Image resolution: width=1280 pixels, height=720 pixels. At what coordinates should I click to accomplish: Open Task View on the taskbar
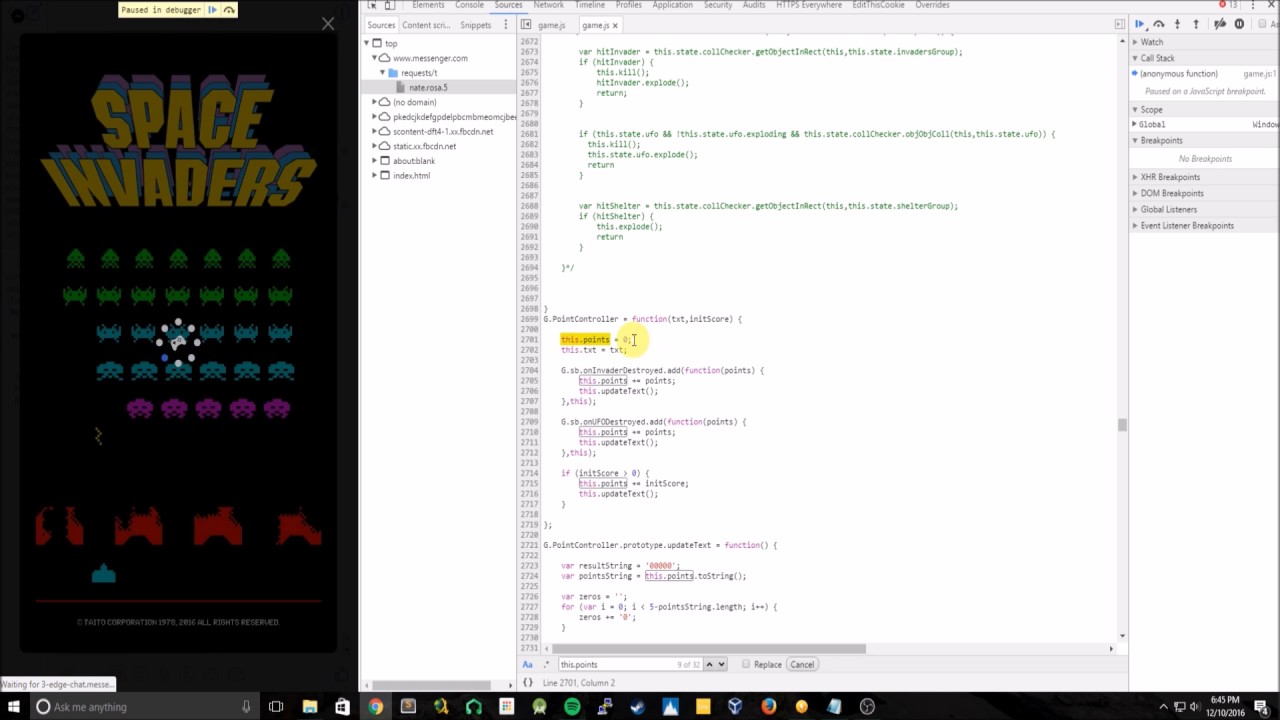point(276,707)
